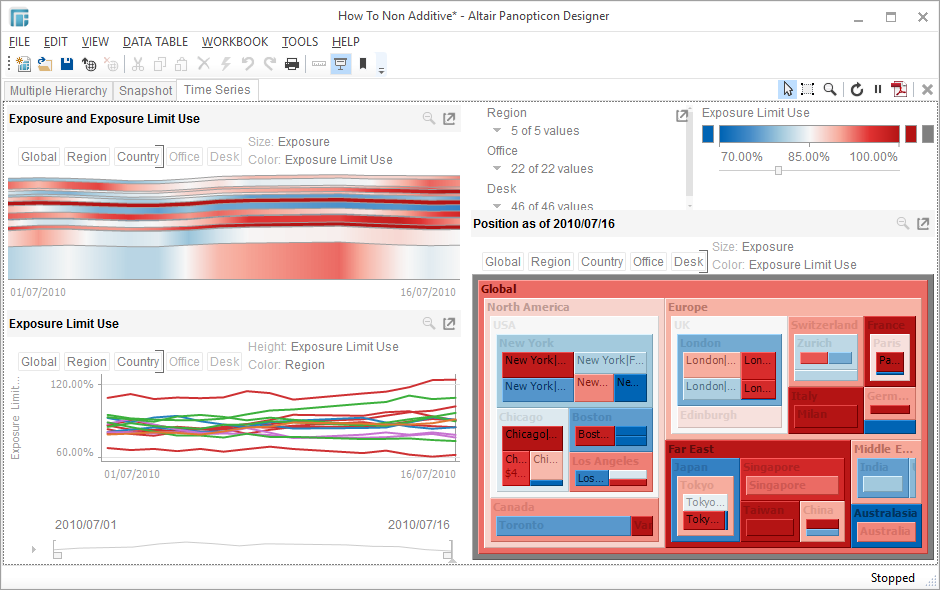Expand Region filter's 5 of 5 values
The width and height of the screenshot is (940, 590).
click(497, 131)
